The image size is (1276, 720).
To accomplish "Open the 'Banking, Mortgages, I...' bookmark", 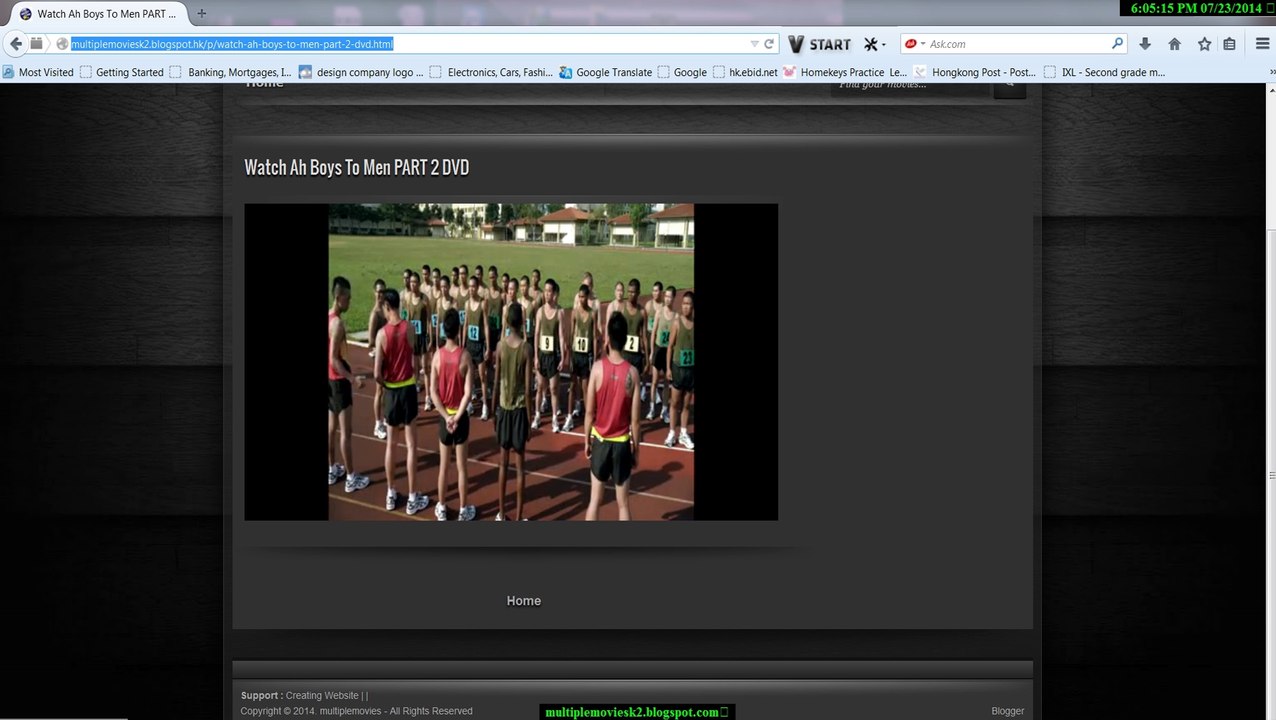I will pyautogui.click(x=230, y=72).
